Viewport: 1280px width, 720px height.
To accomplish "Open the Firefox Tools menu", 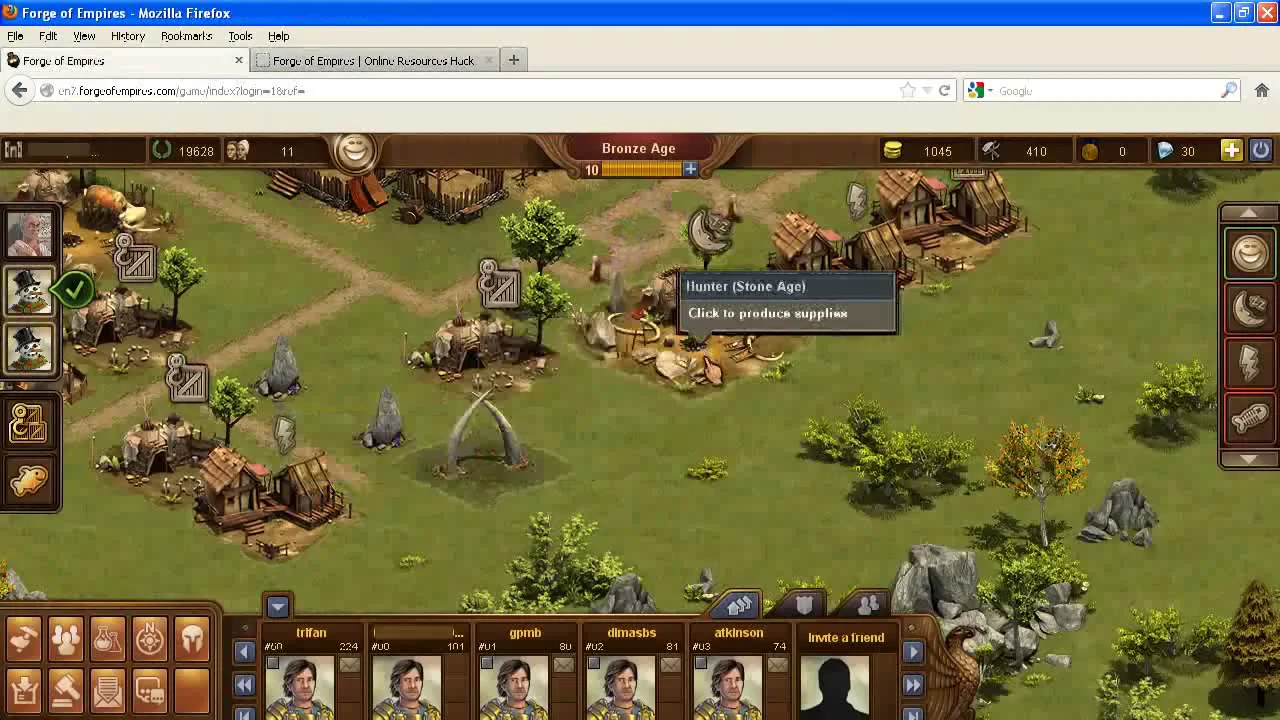I will 240,36.
